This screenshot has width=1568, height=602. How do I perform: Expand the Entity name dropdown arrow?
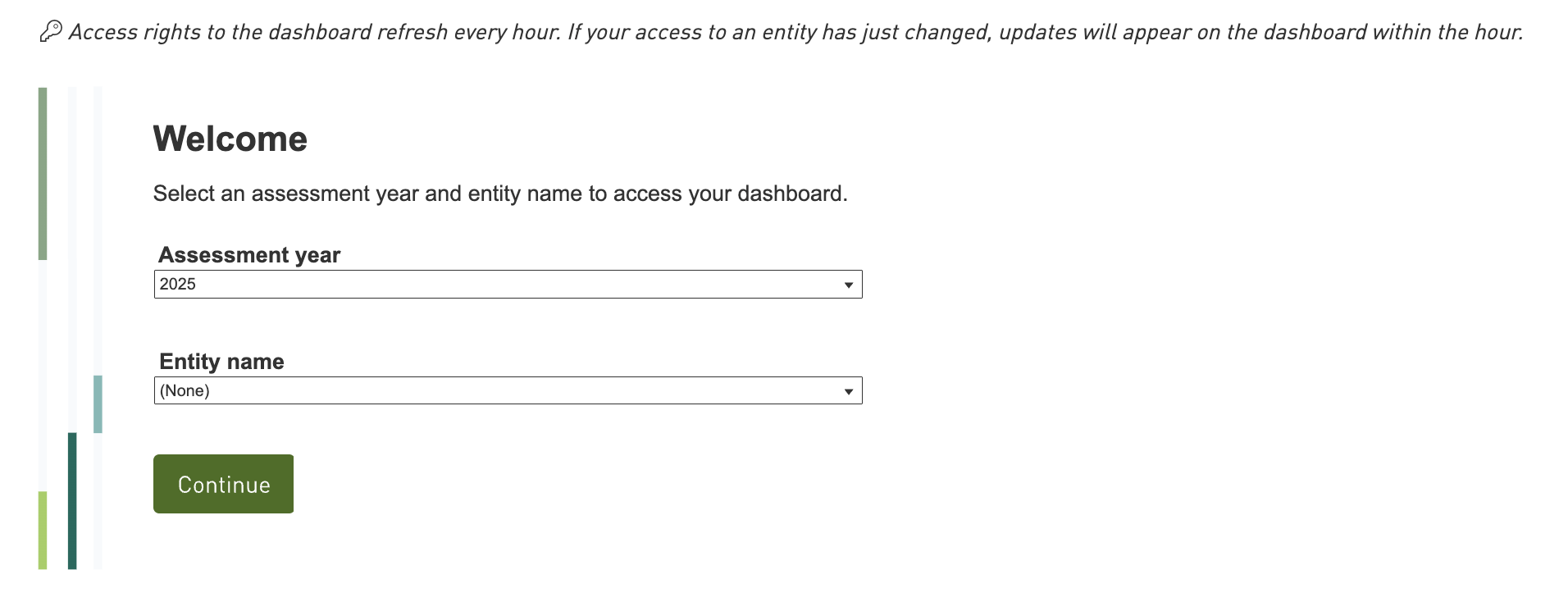click(848, 391)
